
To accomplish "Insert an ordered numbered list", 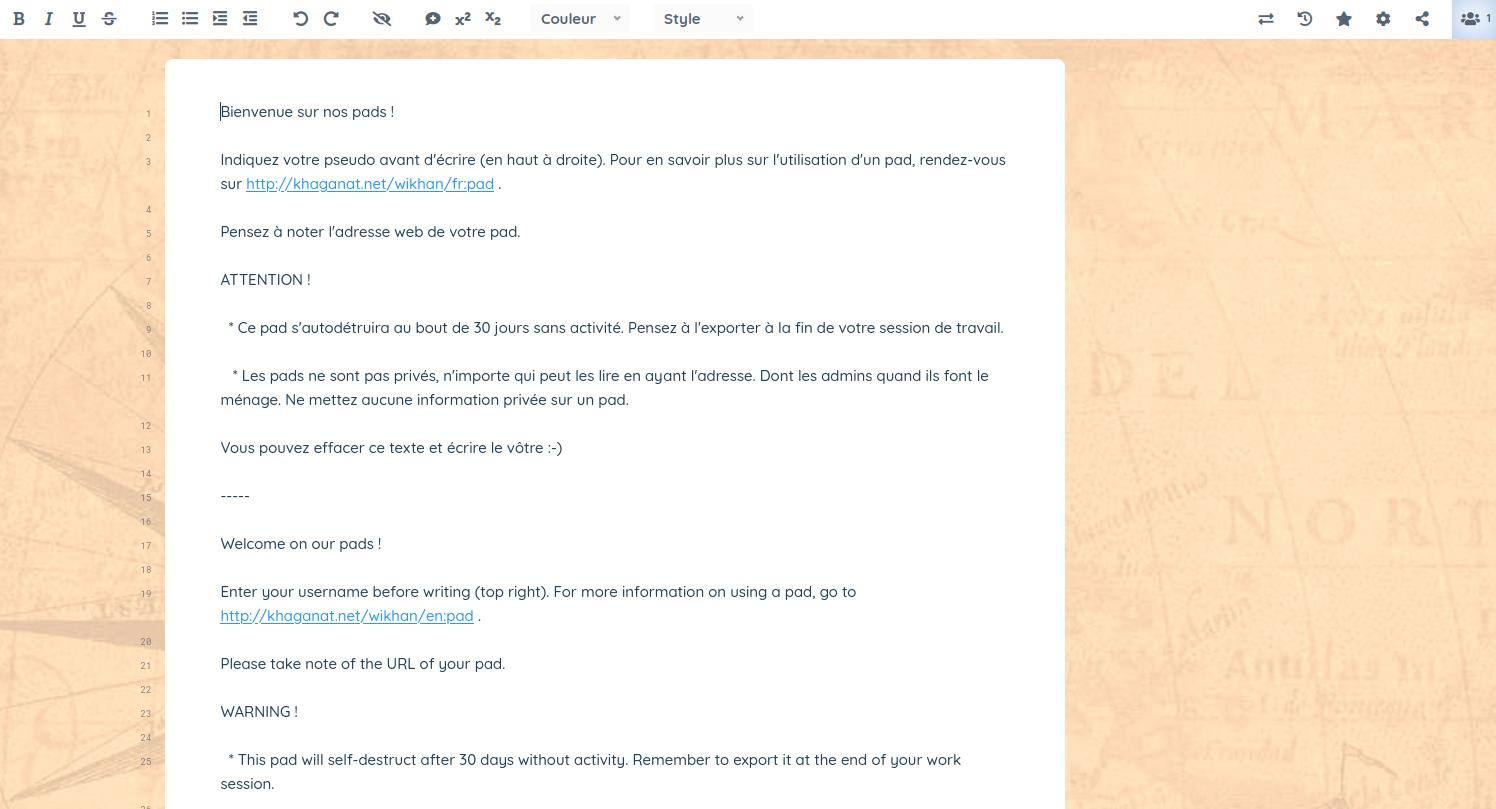I will pos(160,19).
